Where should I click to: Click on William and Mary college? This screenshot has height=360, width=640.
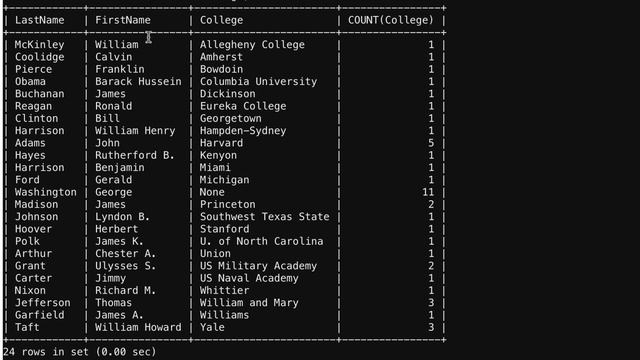(249, 303)
